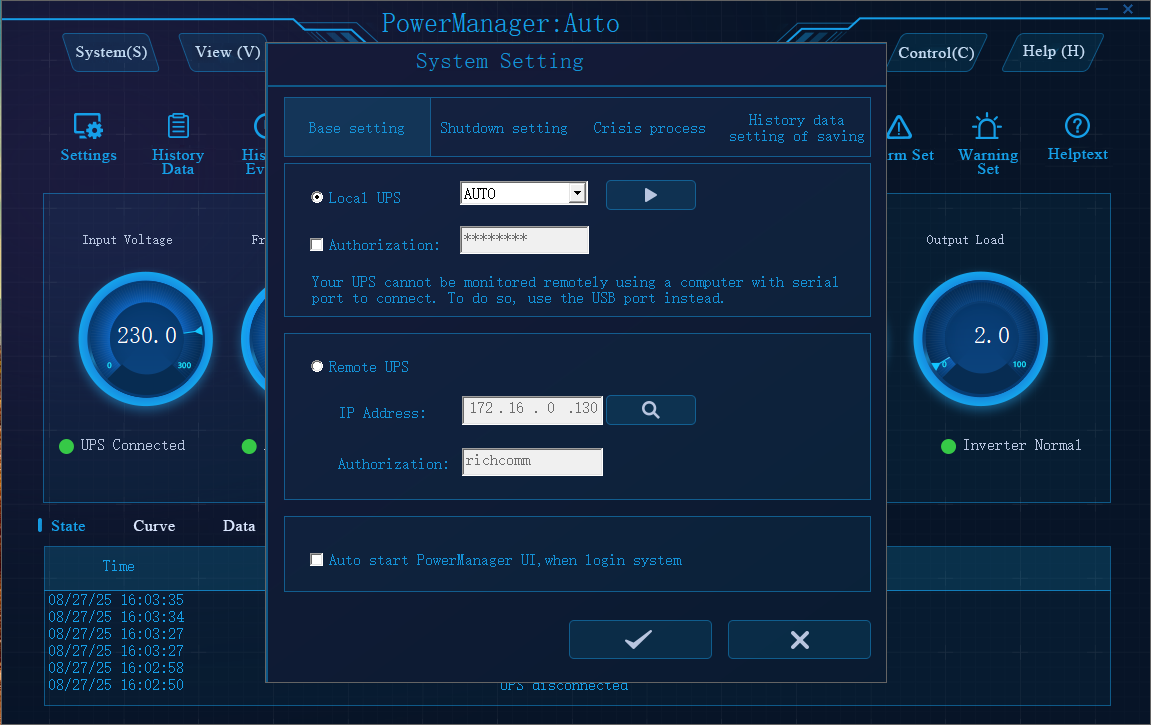Viewport: 1151px width, 725px height.
Task: Confirm settings with the checkmark button
Action: (640, 640)
